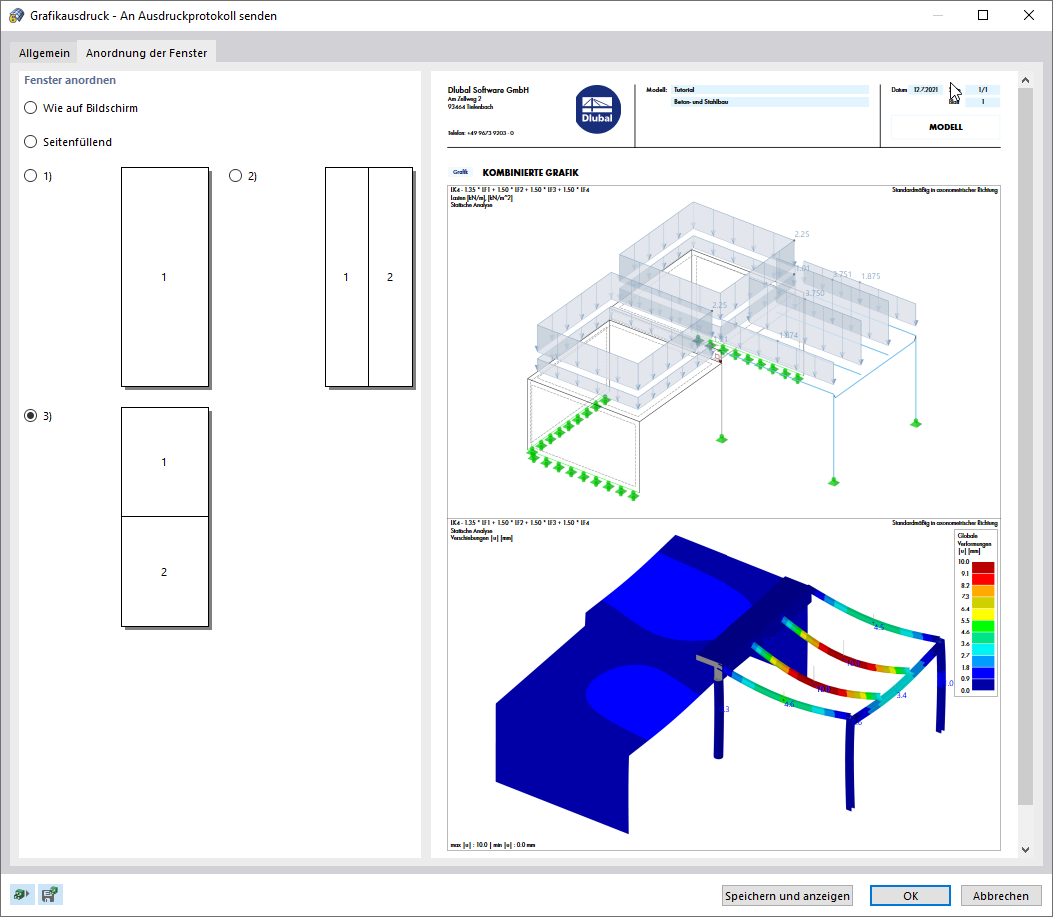Click the 'Fenster anordnen' section heading
1053x917 pixels.
[x=70, y=80]
